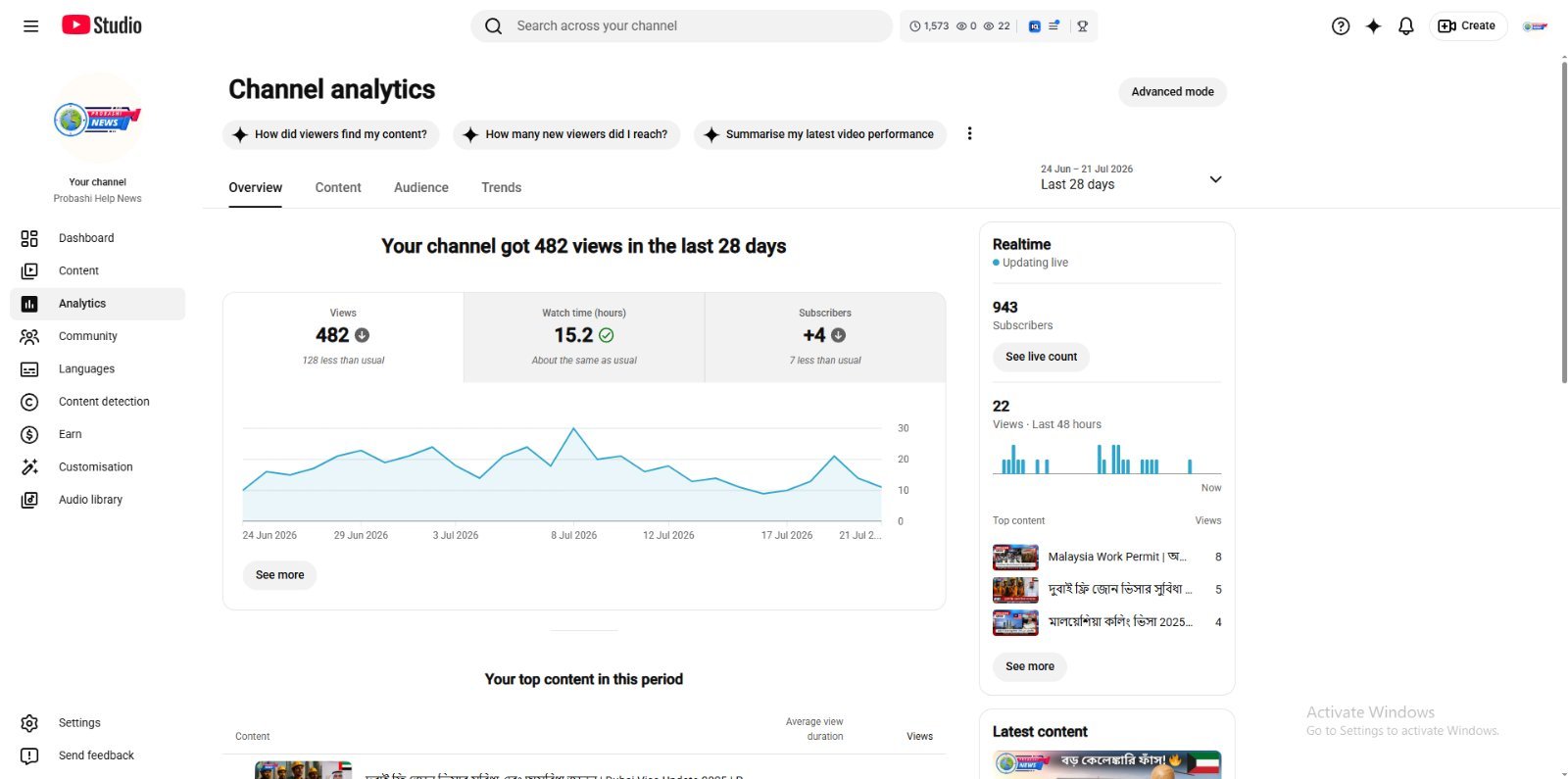
Task: Select the Views metric card
Action: (x=343, y=337)
